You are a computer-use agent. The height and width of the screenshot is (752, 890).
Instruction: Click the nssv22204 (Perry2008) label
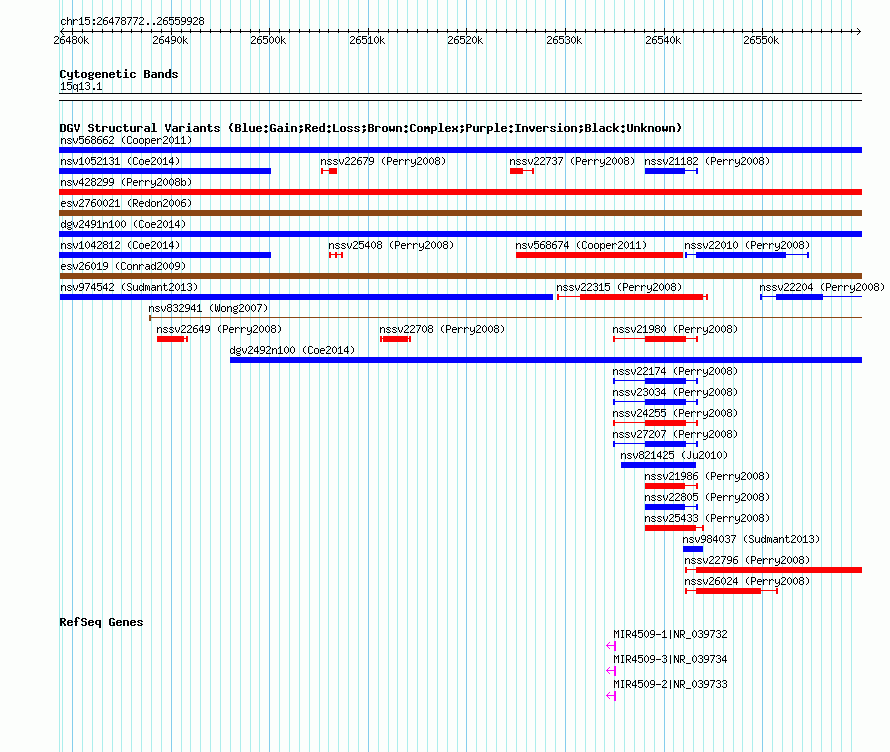pos(822,287)
